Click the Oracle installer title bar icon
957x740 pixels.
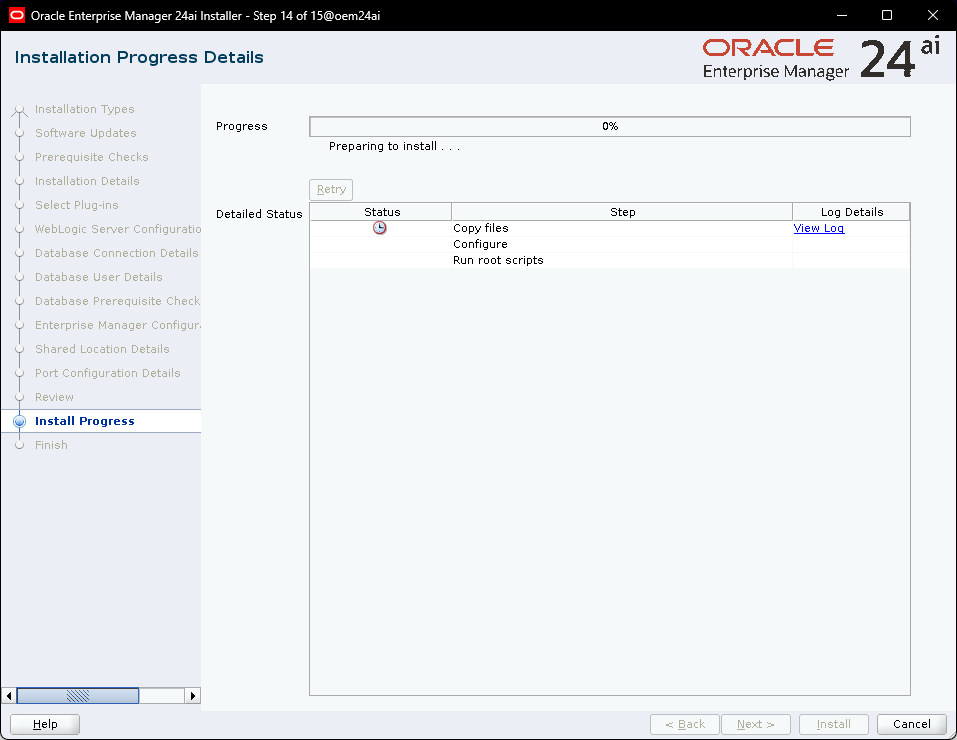point(16,15)
